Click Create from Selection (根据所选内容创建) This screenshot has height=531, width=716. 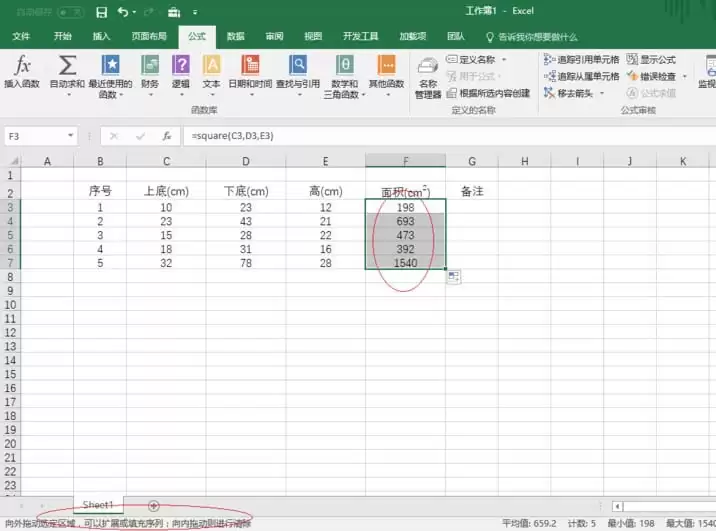coord(488,93)
